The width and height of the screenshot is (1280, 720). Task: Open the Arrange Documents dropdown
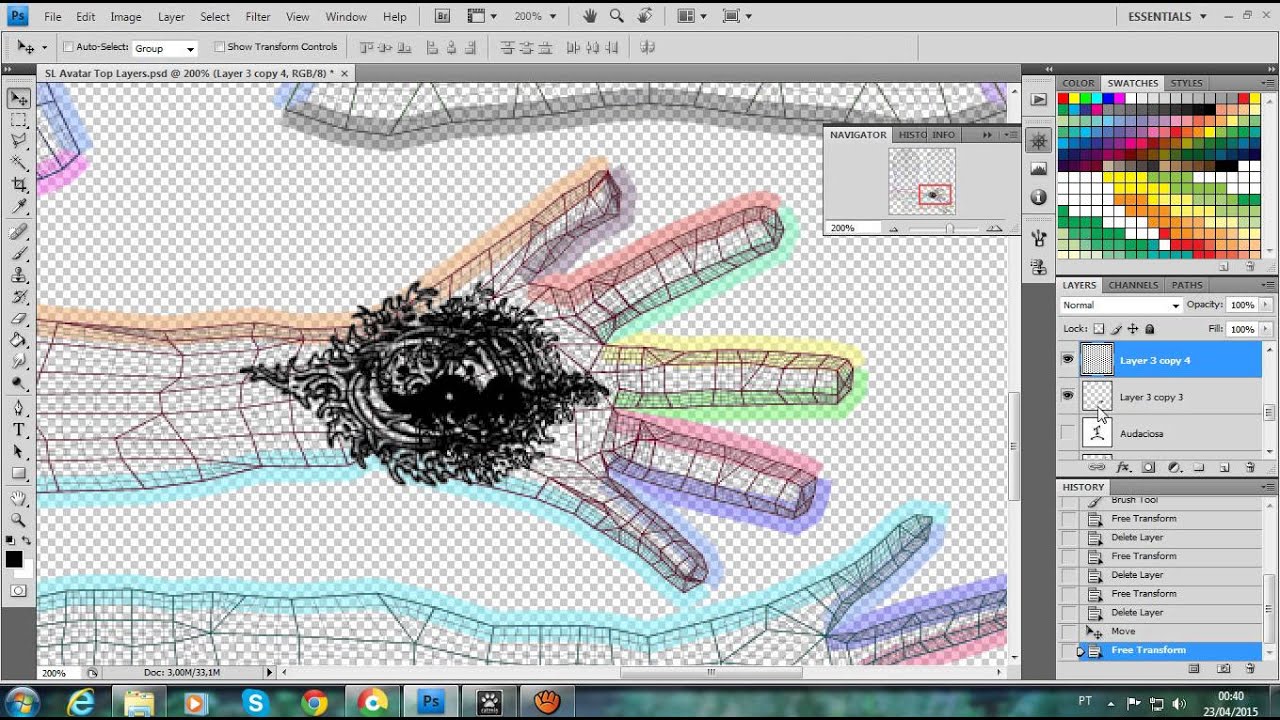(x=691, y=16)
